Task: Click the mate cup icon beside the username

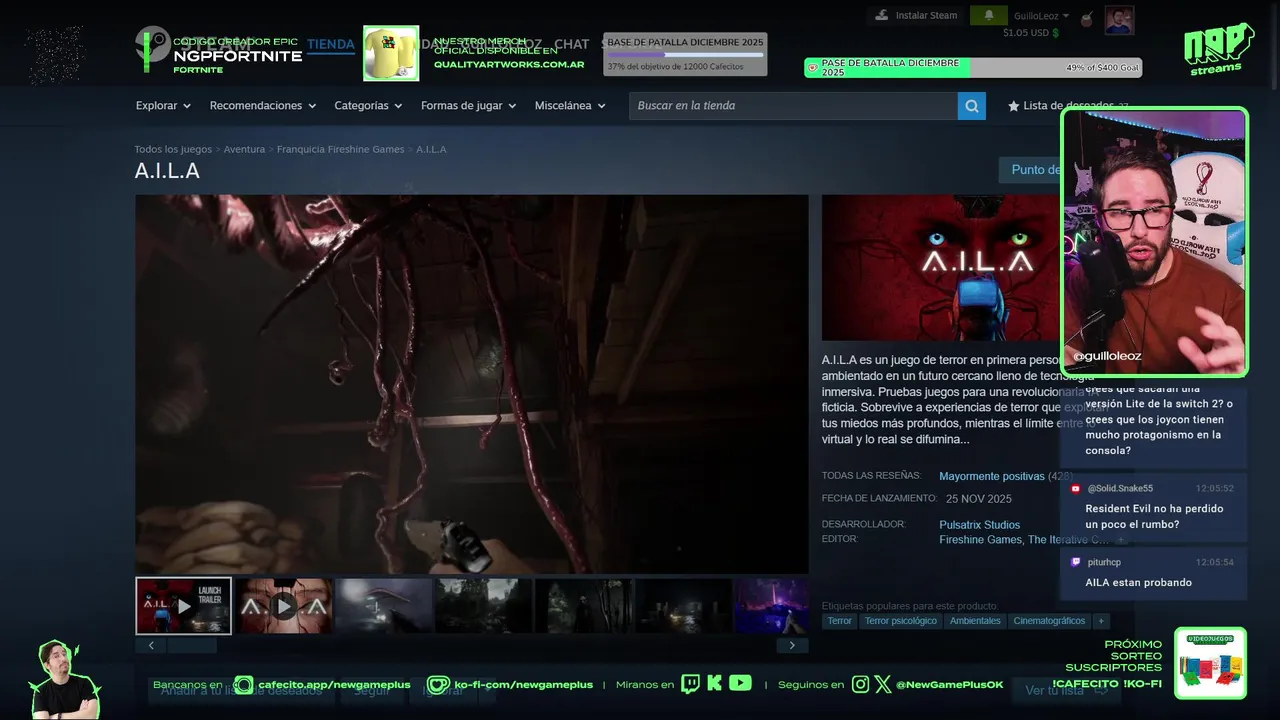Action: pos(1087,19)
